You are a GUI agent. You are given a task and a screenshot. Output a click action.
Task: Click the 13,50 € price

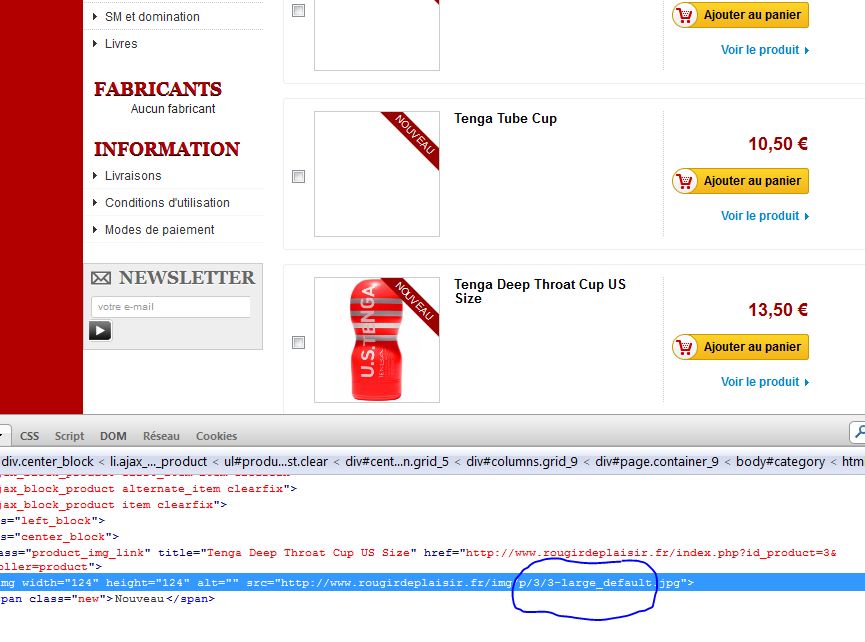click(778, 310)
